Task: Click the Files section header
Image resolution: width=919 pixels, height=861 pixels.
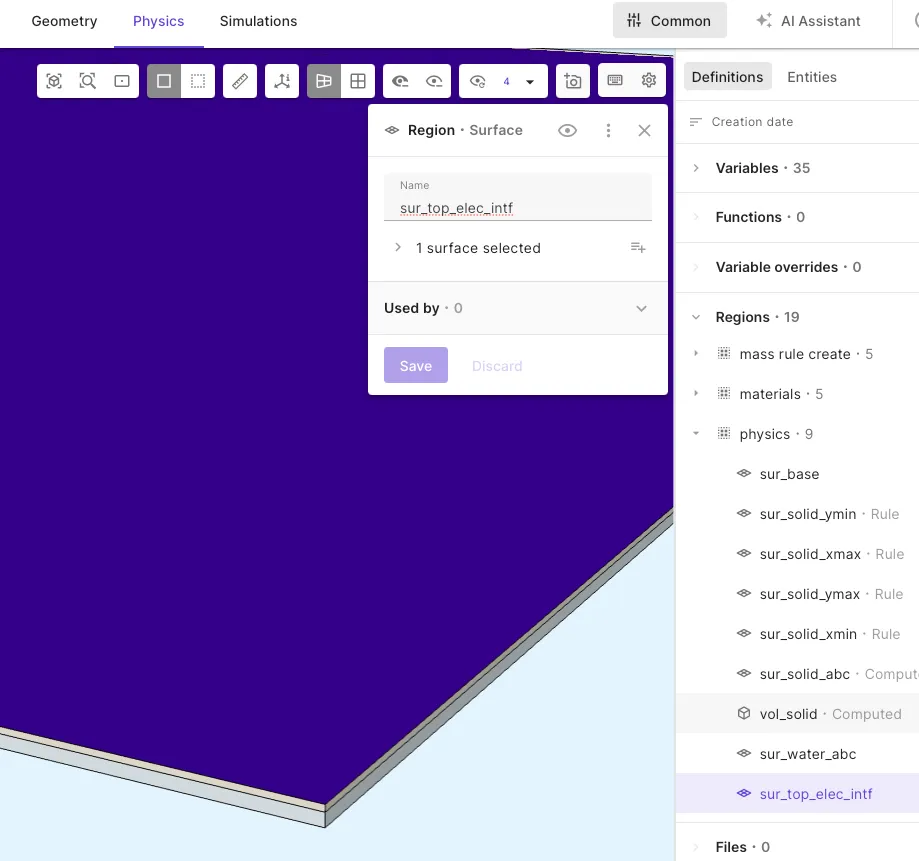Action: (x=797, y=847)
